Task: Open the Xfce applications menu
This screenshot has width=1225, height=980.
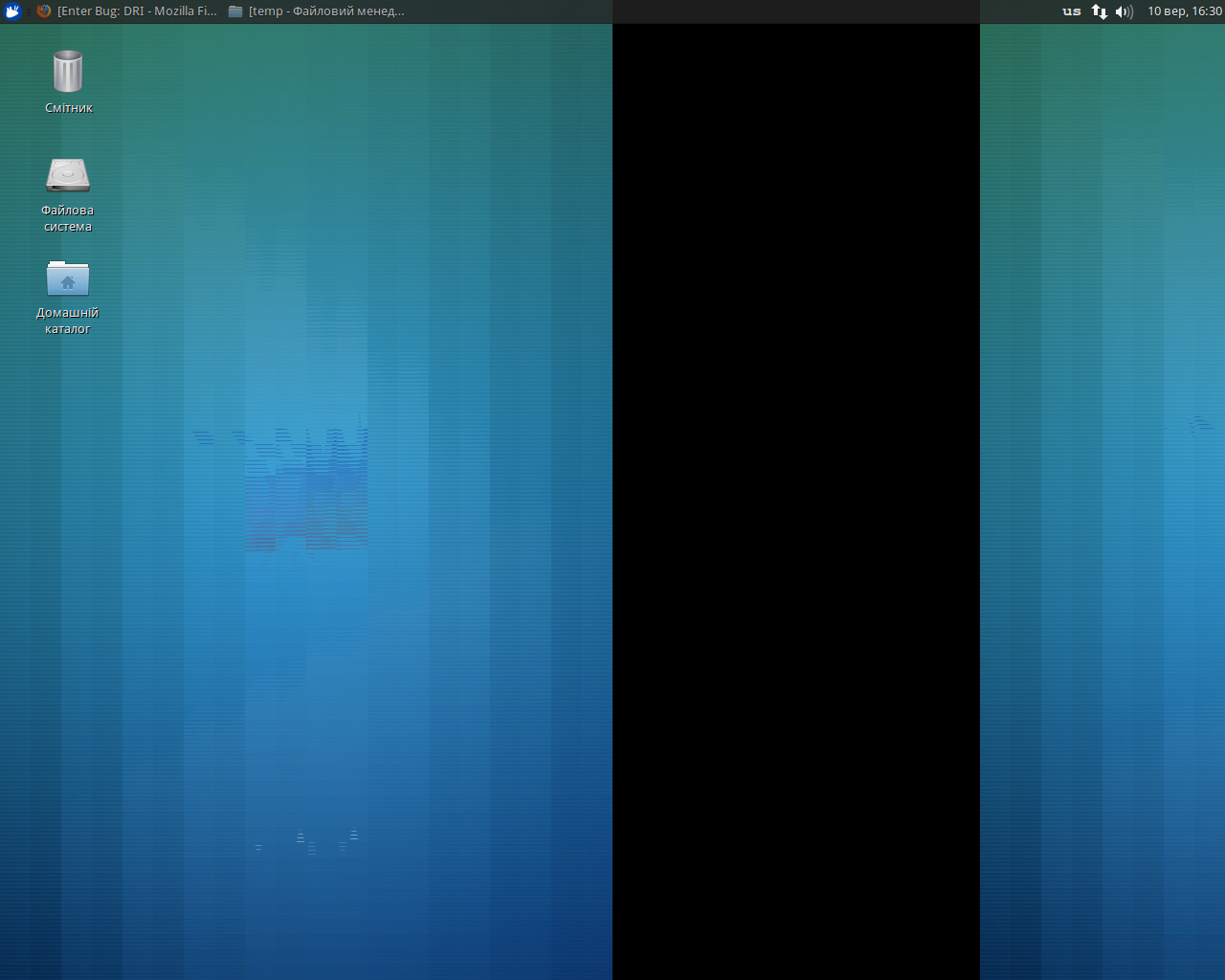Action: point(11,11)
